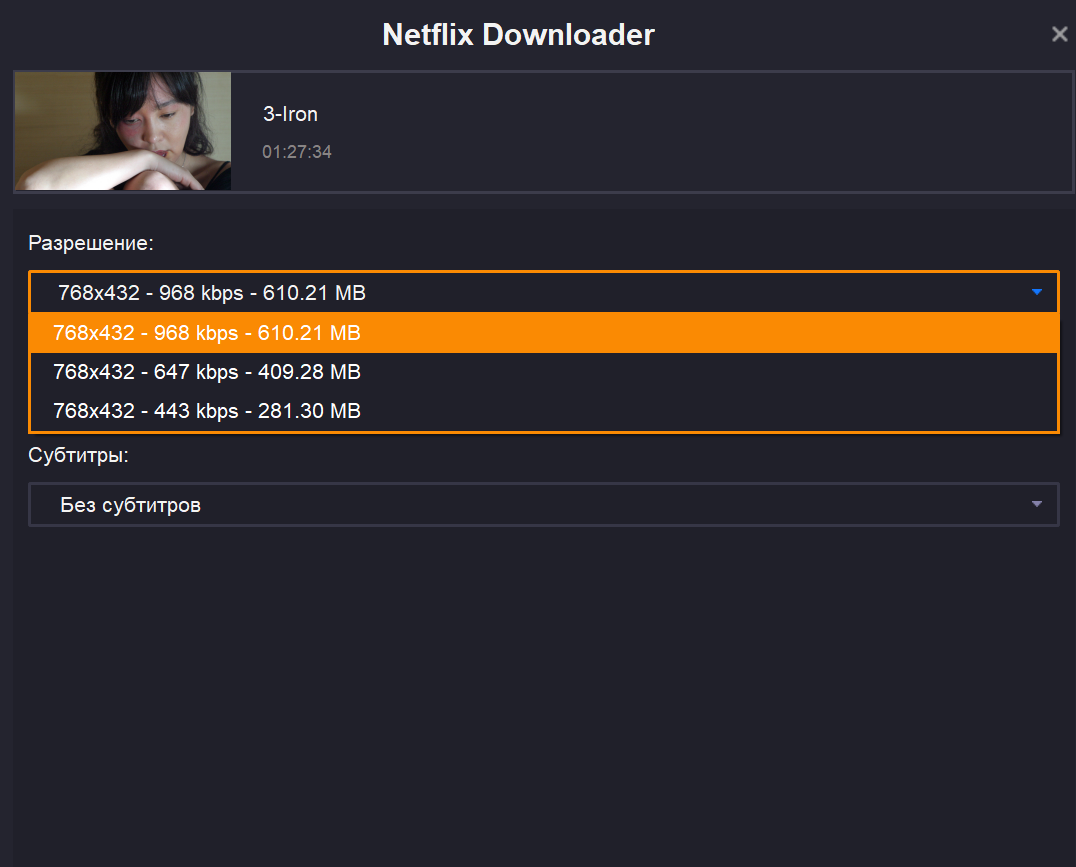Click "768x432" in the 443 kbps row
The image size is (1076, 867).
tap(93, 411)
